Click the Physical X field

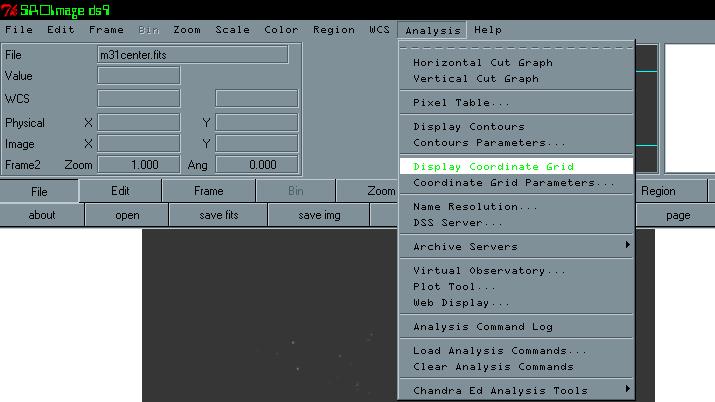(x=139, y=123)
